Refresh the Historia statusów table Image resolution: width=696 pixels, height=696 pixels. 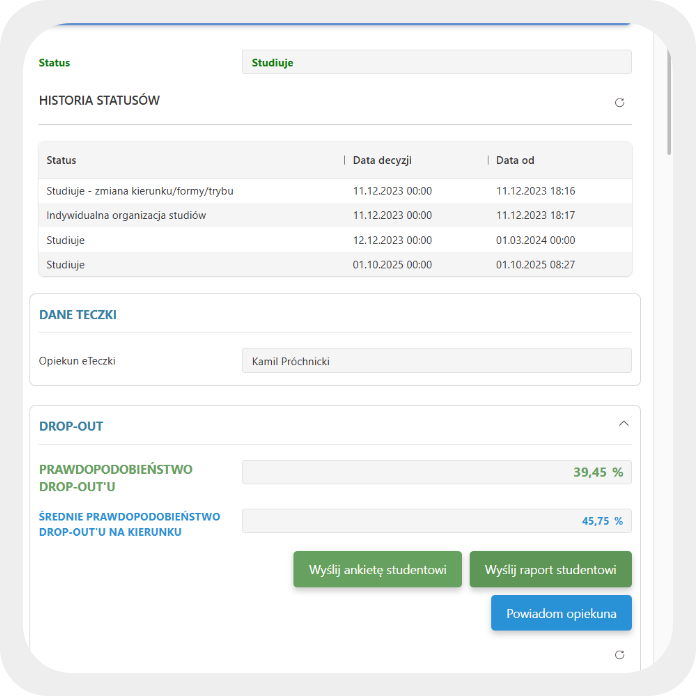pyautogui.click(x=619, y=102)
